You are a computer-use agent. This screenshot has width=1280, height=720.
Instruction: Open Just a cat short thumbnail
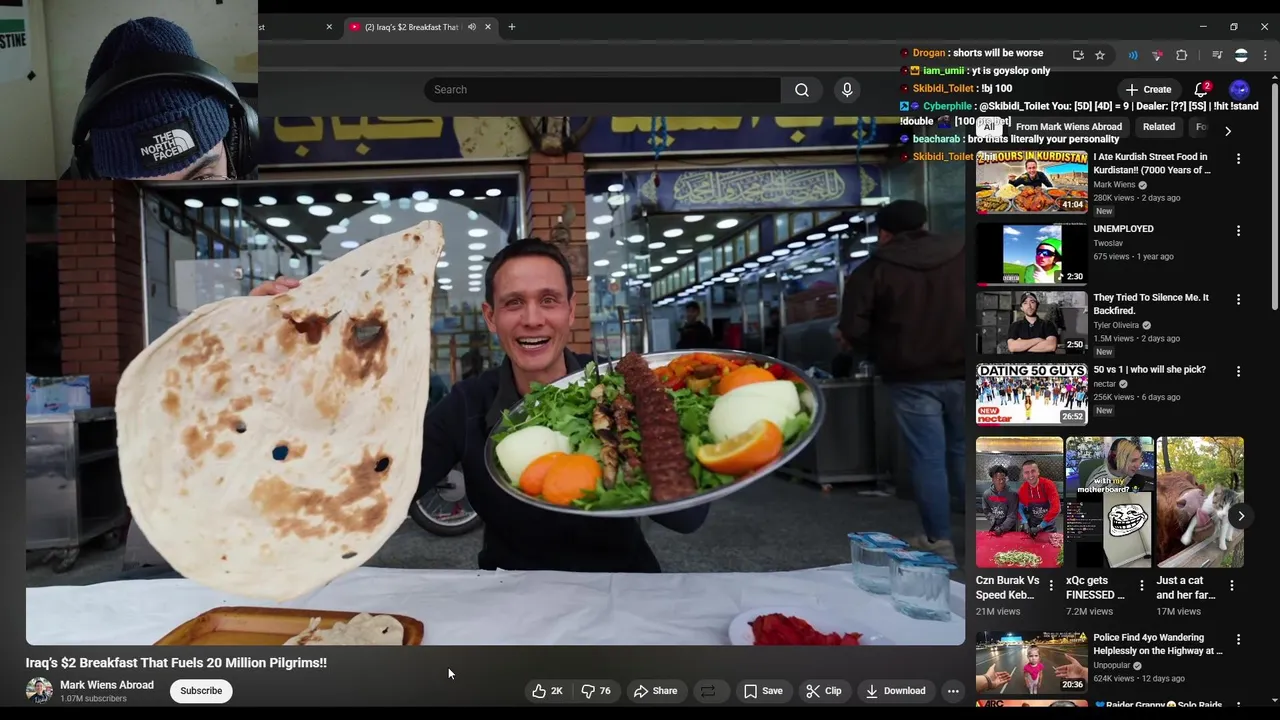tap(1200, 502)
